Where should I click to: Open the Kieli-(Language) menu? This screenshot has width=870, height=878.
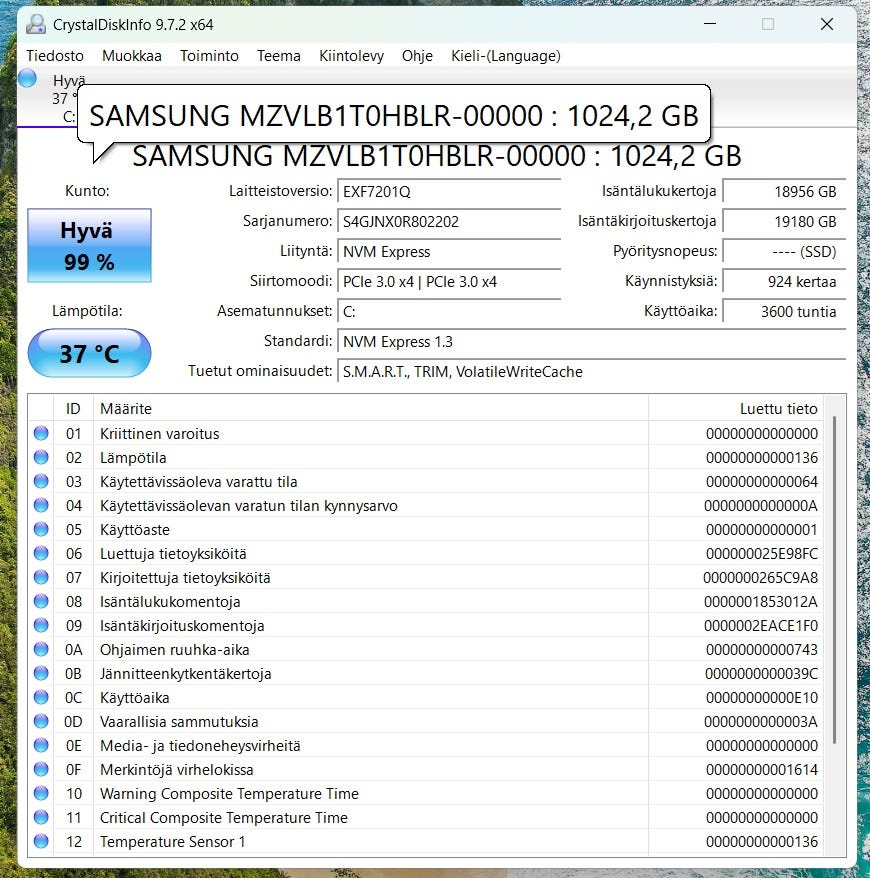coord(506,56)
